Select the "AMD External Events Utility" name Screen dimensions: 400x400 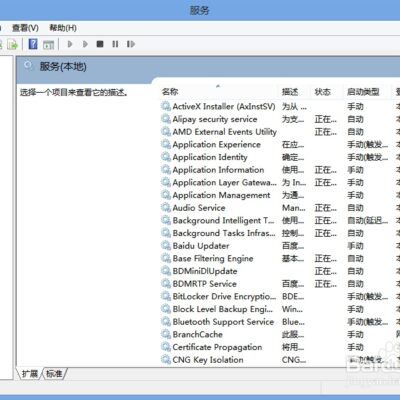(225, 132)
